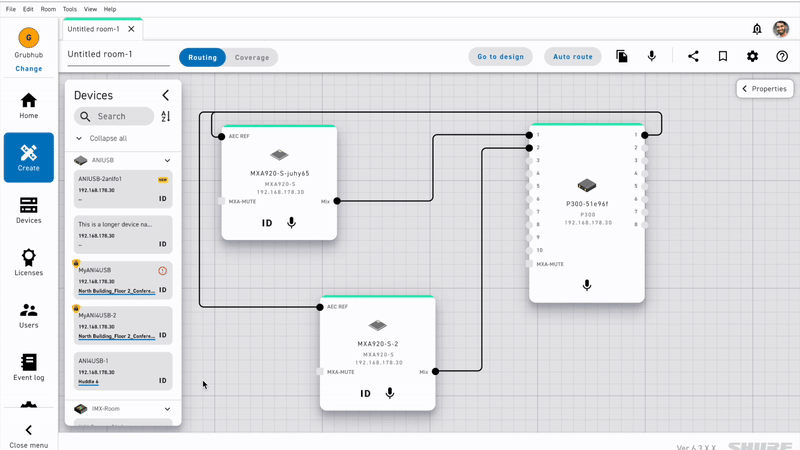Open Devices in the left sidebar
This screenshot has width=800, height=450.
point(29,210)
